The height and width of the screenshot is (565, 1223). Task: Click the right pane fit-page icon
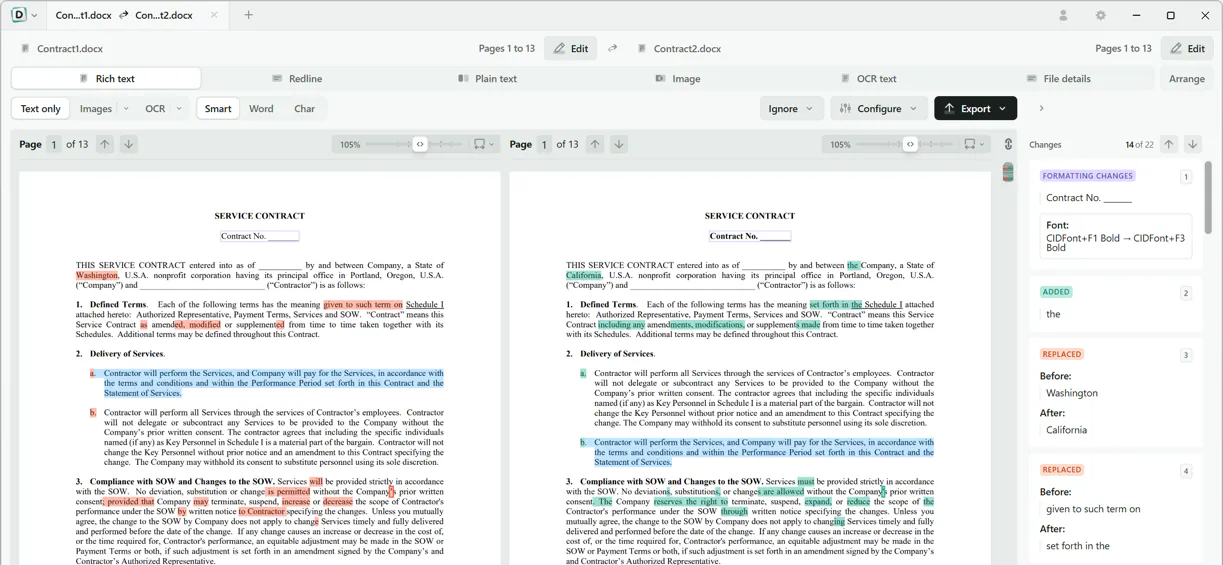coord(969,144)
